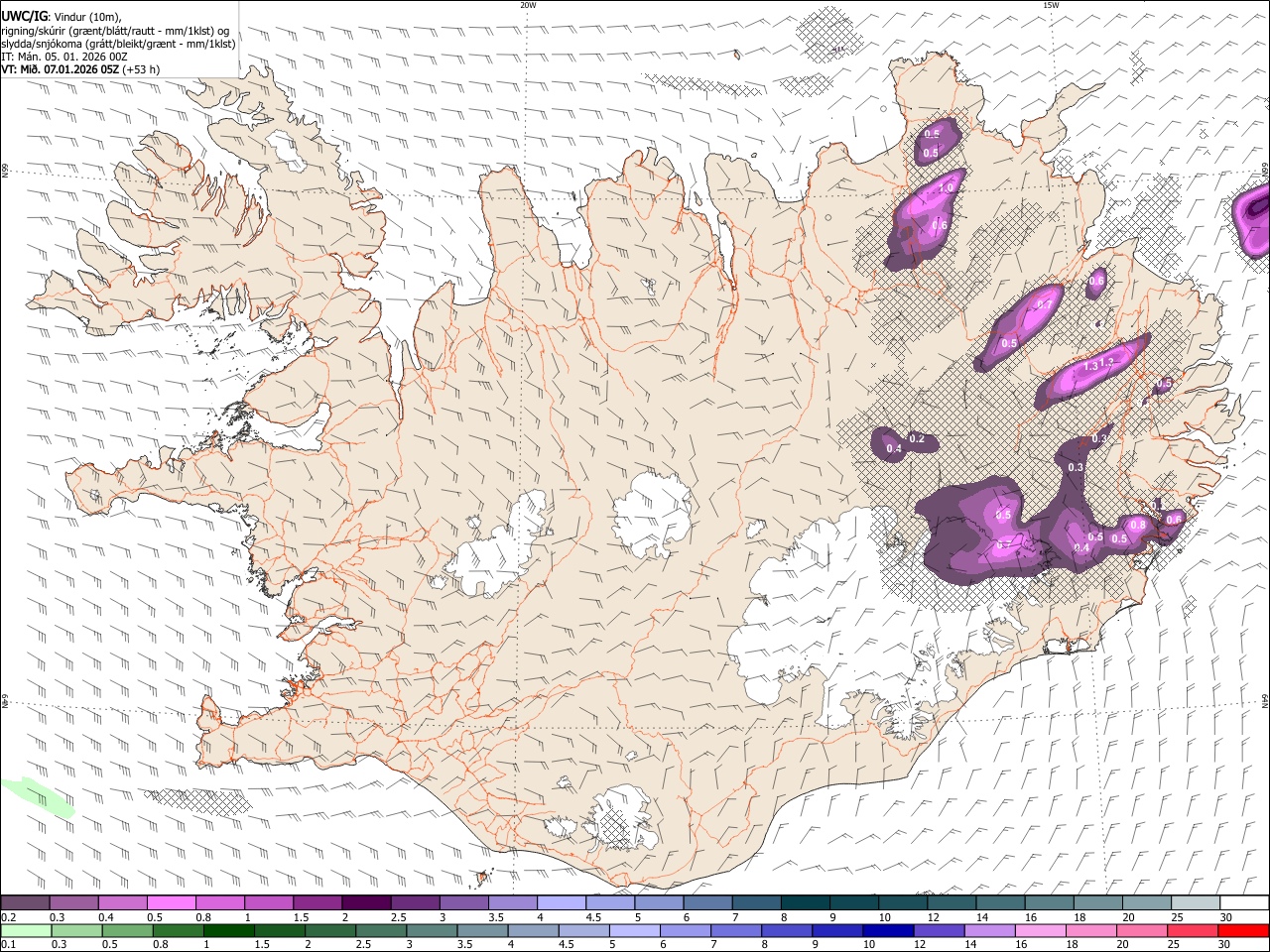Screen dimensions: 1270x952
Task: Click the 'VT: Mið. 07.01.2026 05Z' valid time
Action: tap(61, 69)
